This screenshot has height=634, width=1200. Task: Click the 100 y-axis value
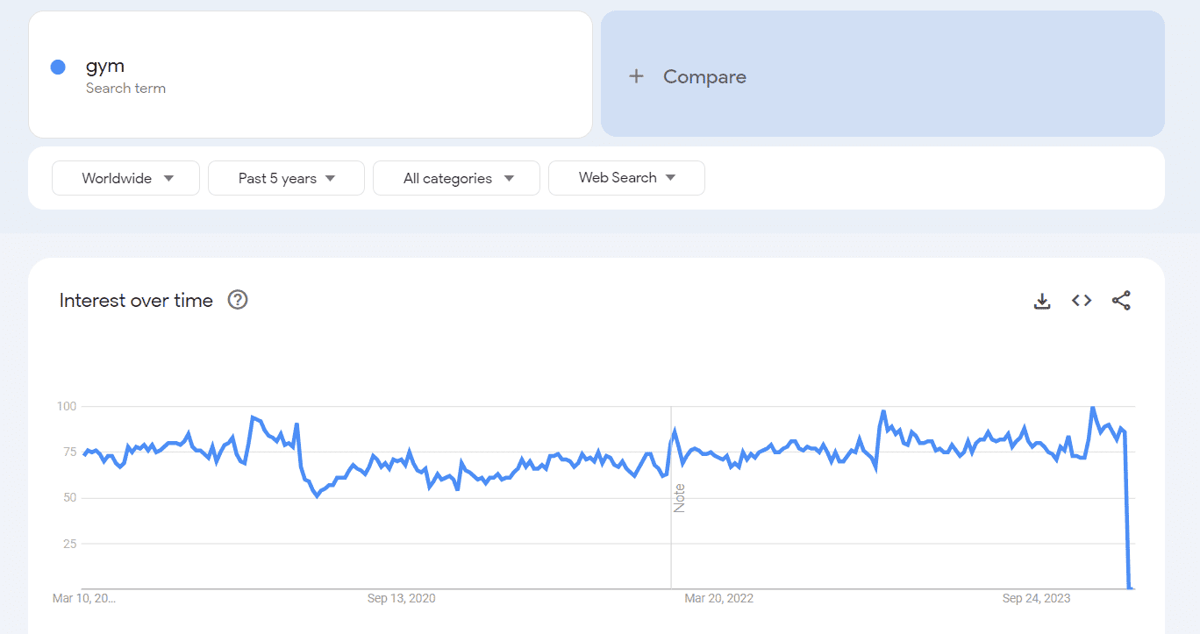click(66, 406)
